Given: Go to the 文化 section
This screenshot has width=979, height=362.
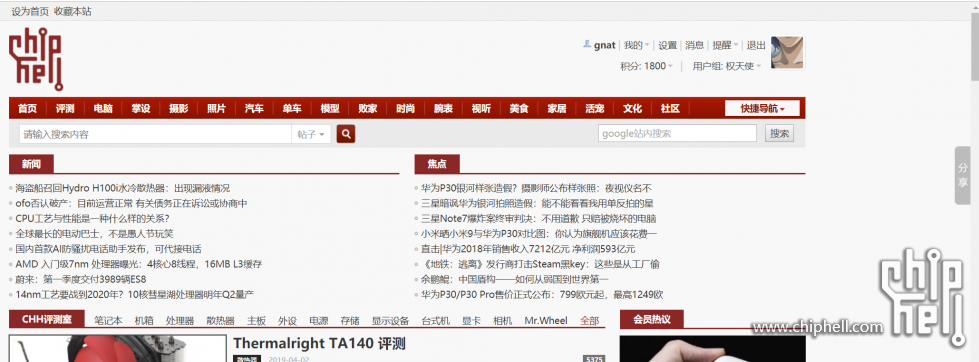Looking at the screenshot, I should tap(632, 108).
